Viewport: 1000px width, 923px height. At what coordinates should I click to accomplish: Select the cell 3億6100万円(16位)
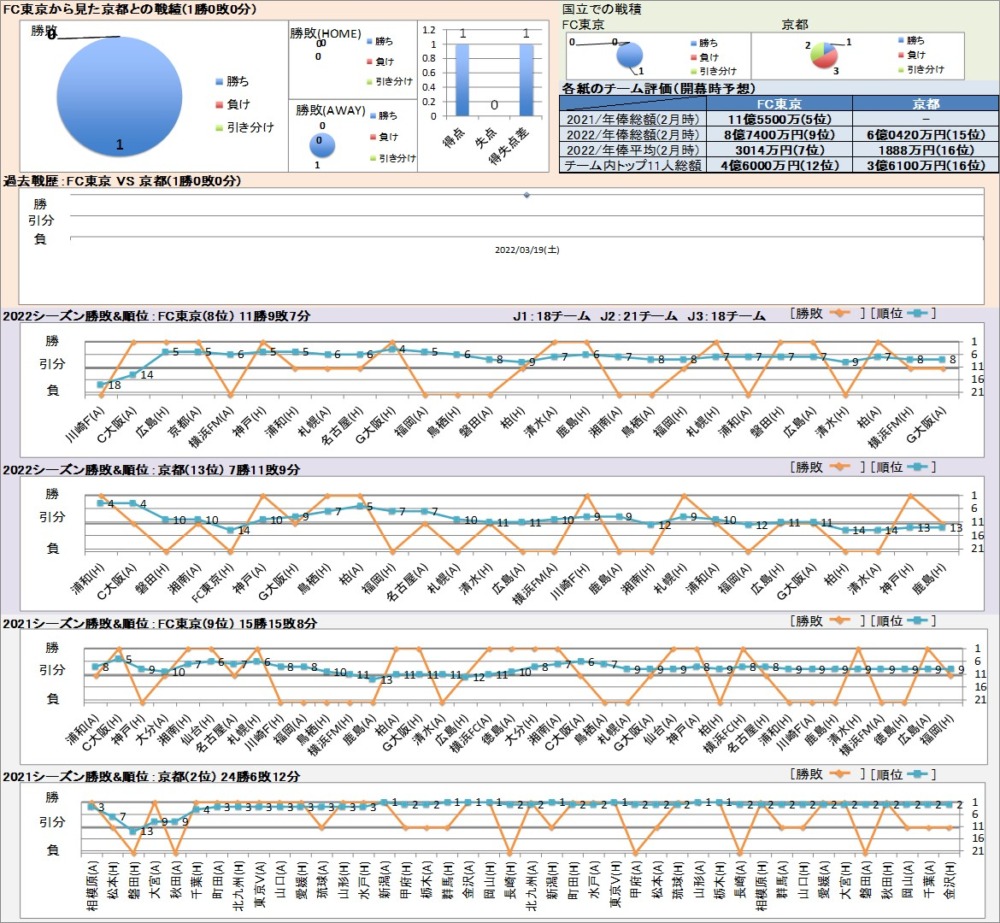[x=925, y=165]
